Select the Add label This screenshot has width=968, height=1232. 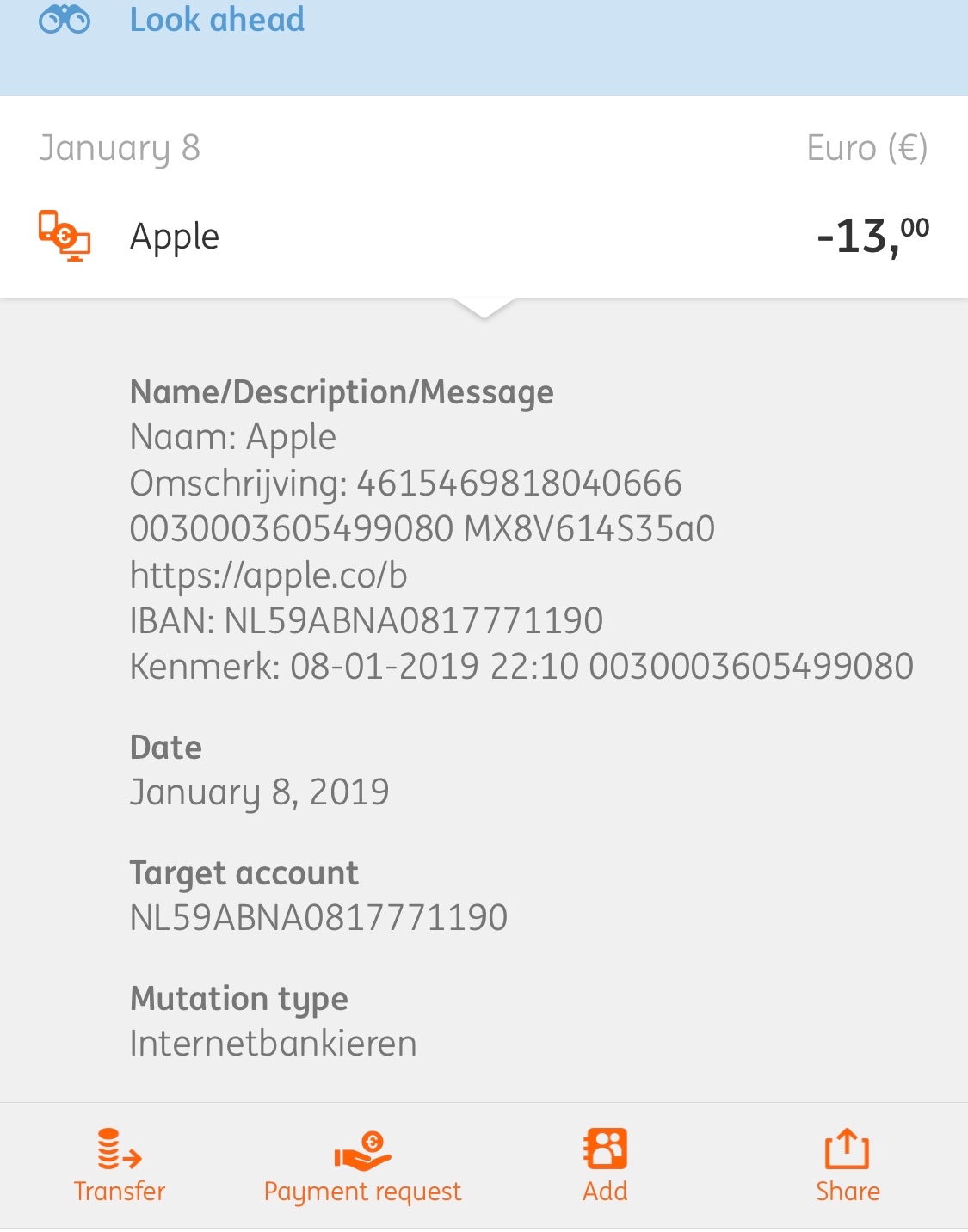click(605, 1192)
